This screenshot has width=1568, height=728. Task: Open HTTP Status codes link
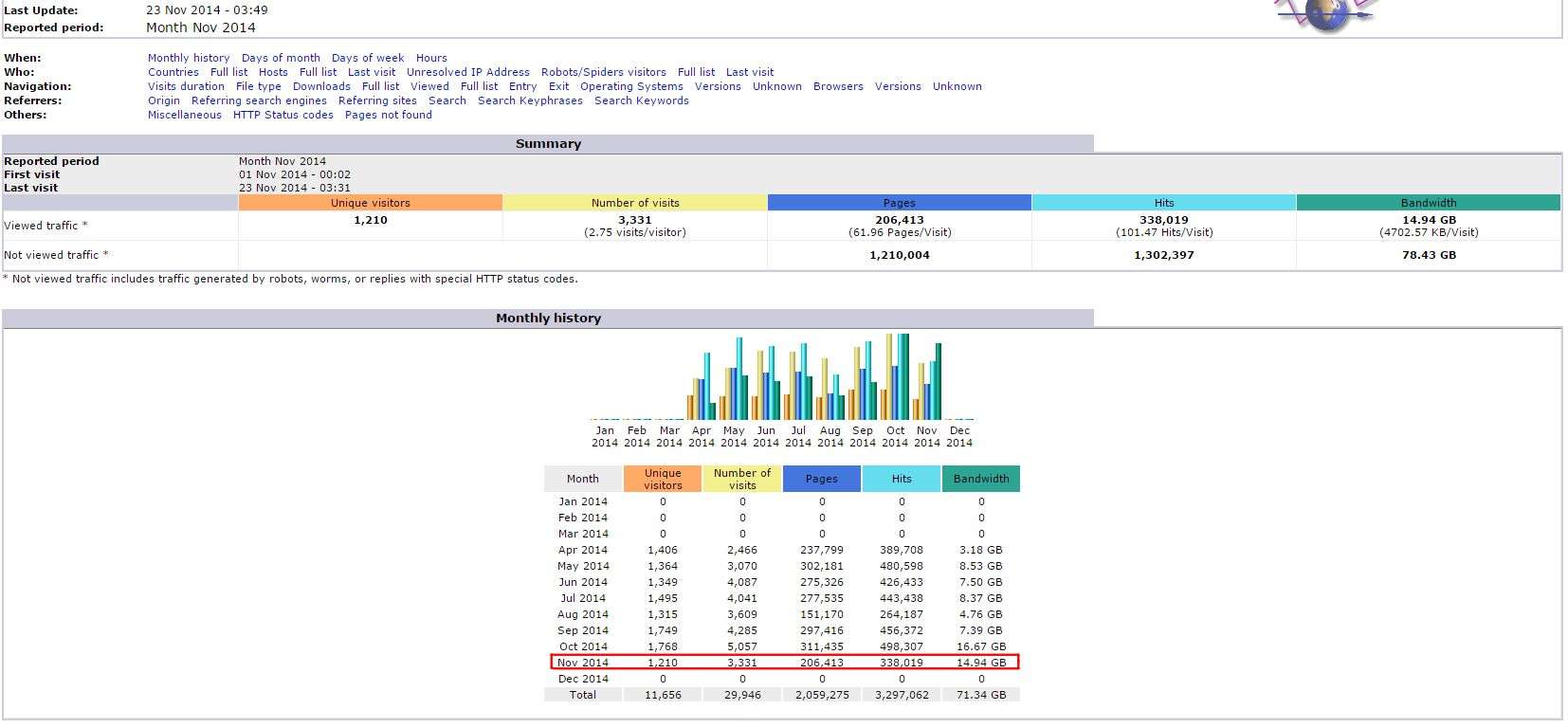[283, 115]
